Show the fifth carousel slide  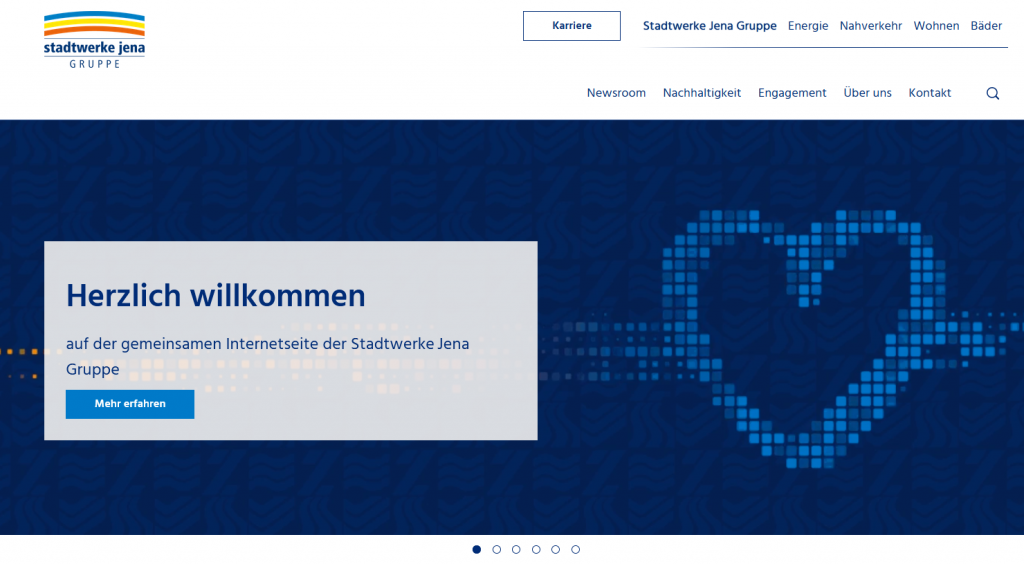point(555,550)
